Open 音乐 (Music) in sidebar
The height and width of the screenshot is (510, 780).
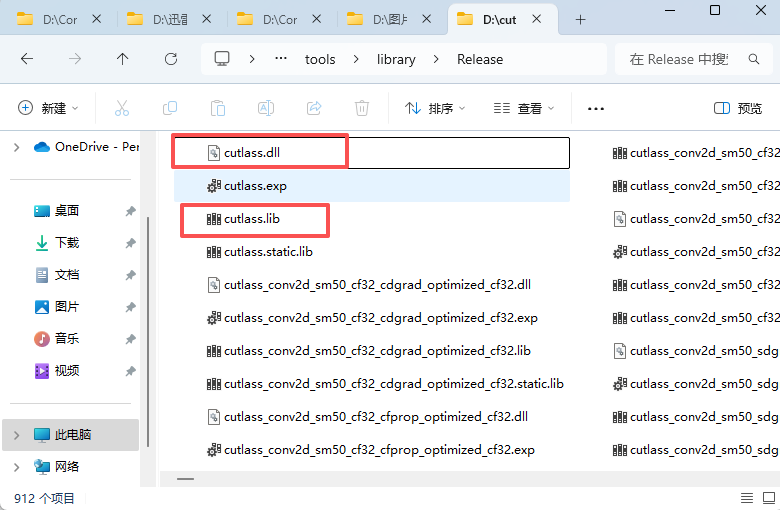[56, 339]
